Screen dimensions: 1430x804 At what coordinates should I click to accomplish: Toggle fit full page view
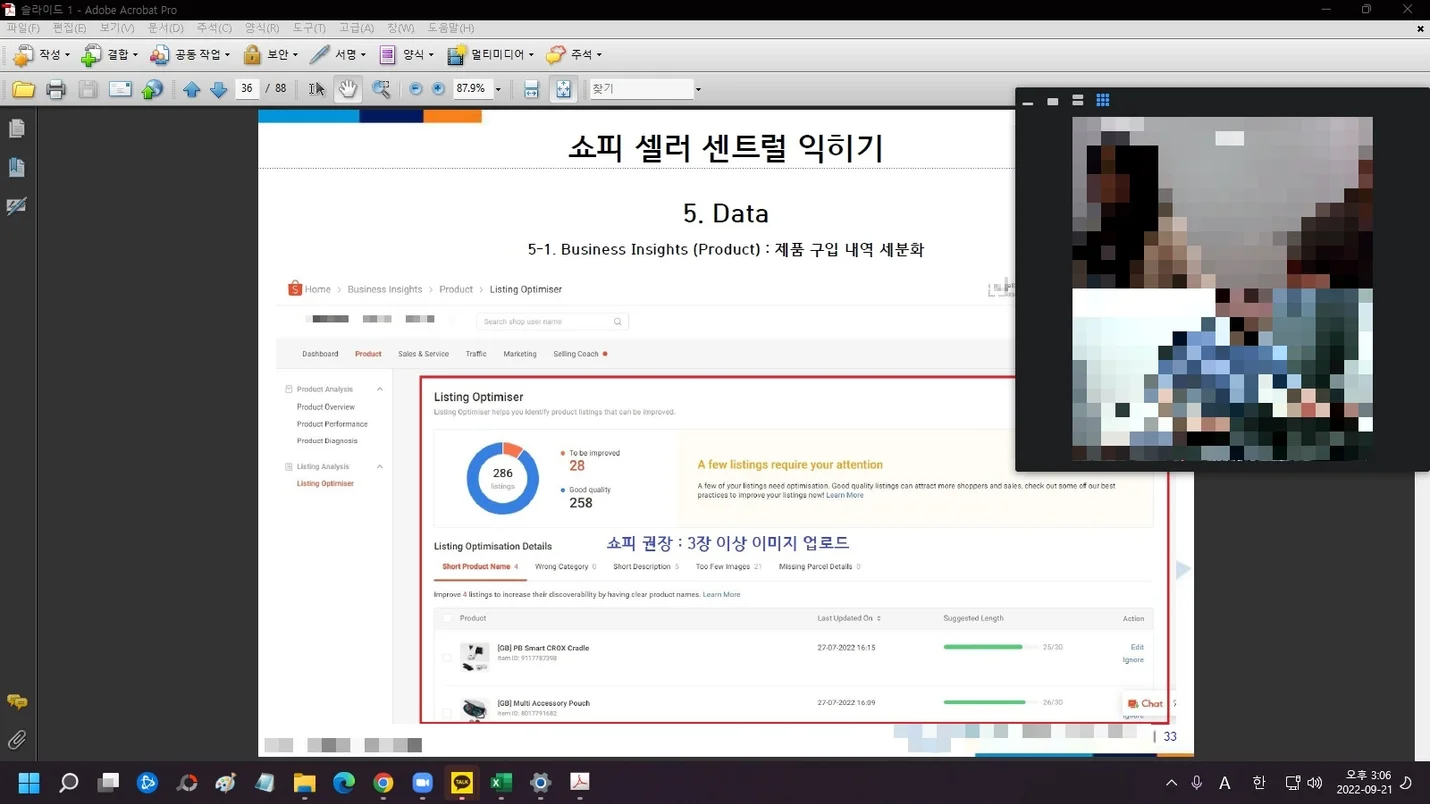pos(564,89)
